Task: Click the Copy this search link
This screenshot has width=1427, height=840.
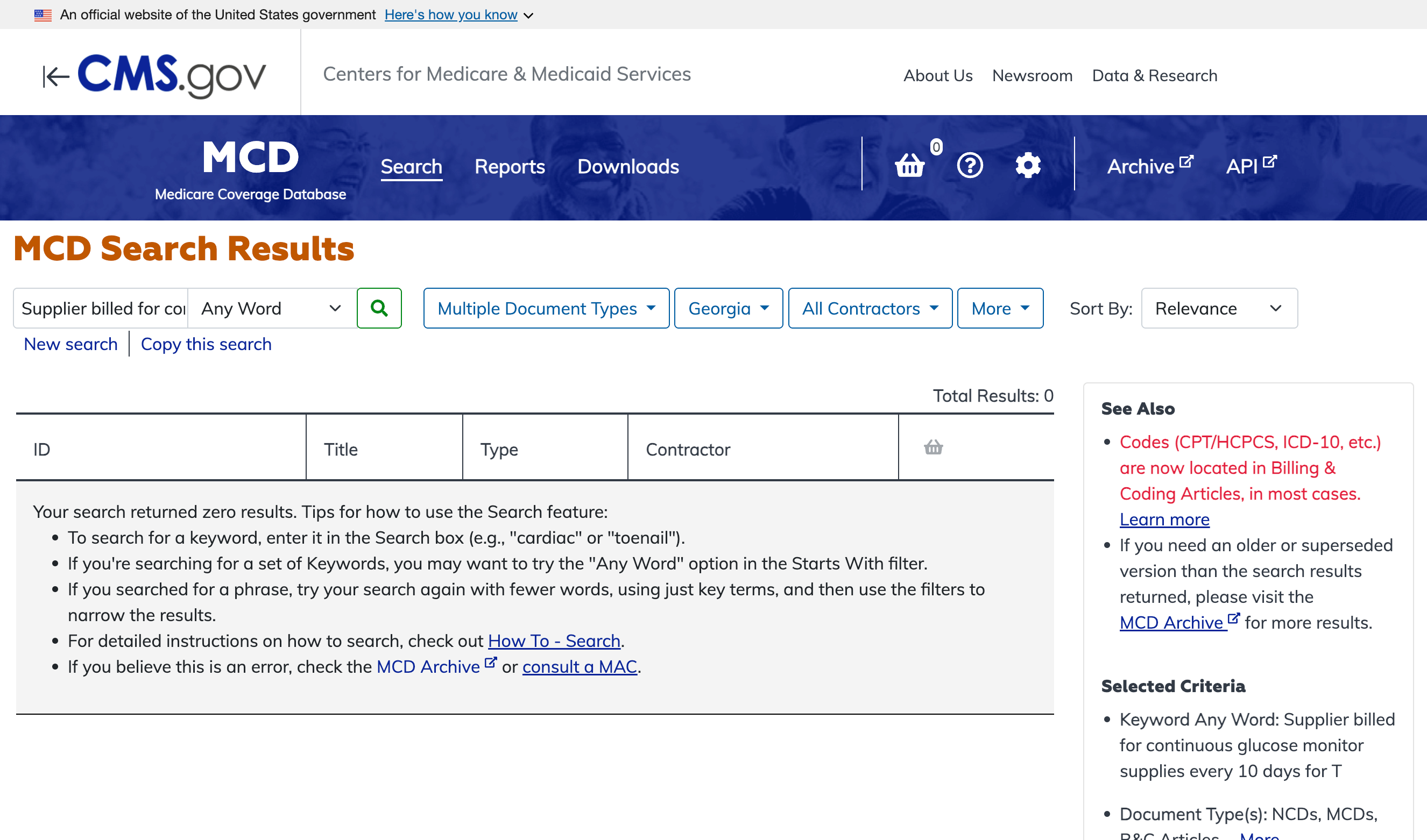Action: click(x=206, y=344)
